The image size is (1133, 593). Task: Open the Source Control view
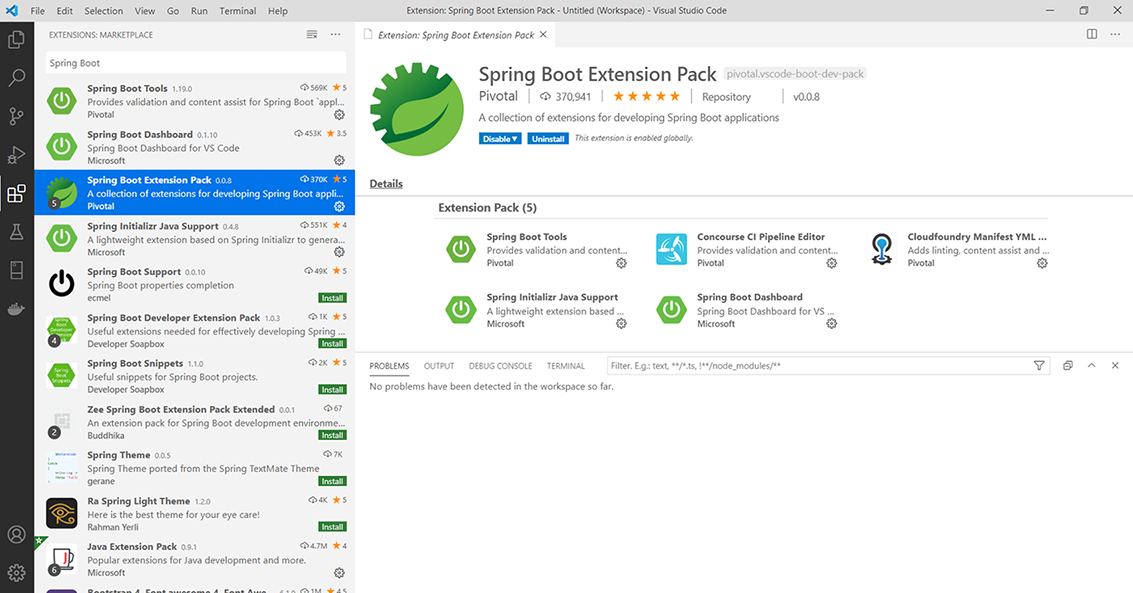pyautogui.click(x=15, y=116)
